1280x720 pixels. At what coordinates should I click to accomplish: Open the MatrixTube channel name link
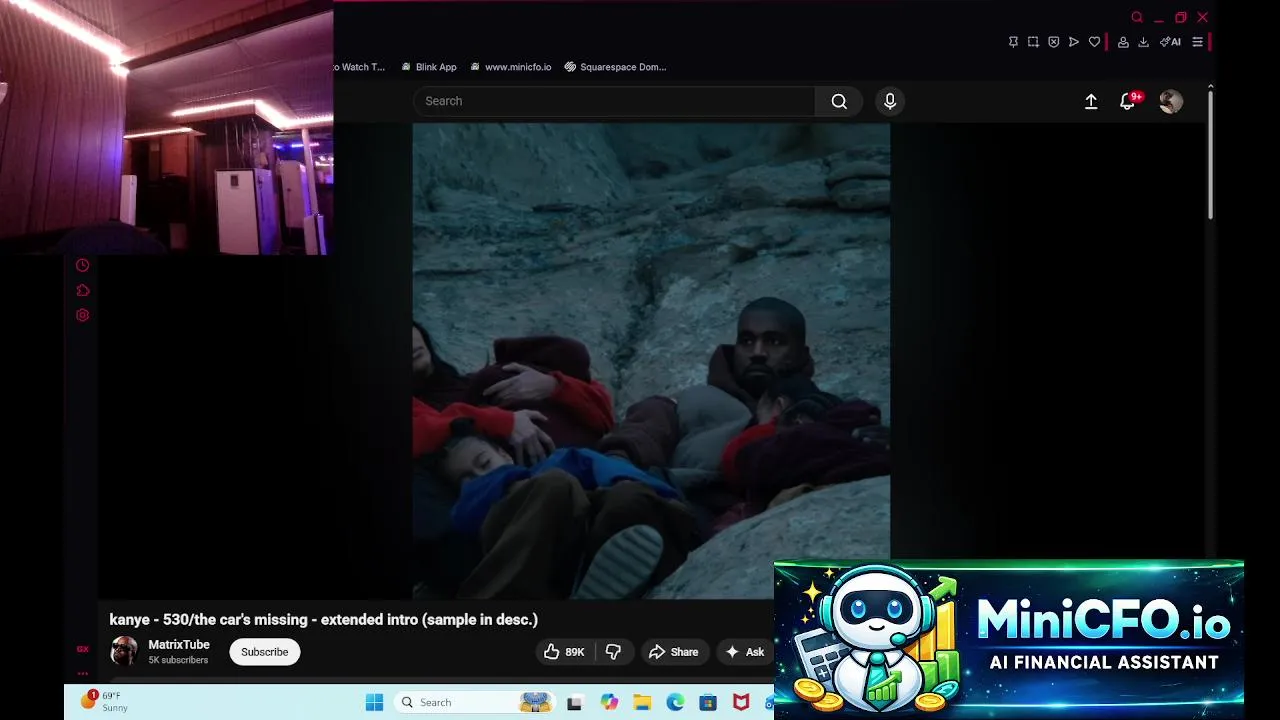pyautogui.click(x=179, y=645)
